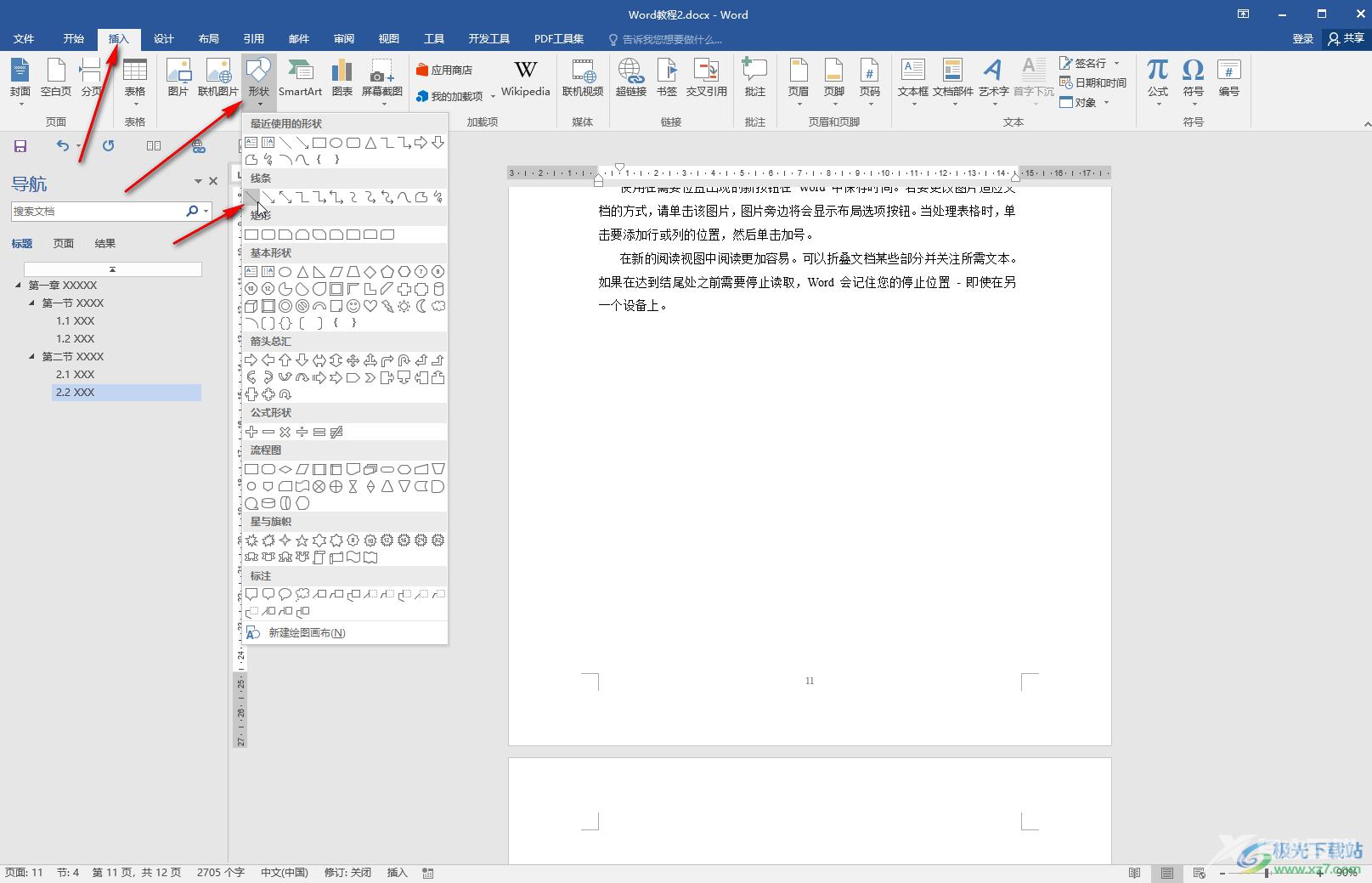Switch to read mode view in status bar
Viewport: 1372px width, 883px height.
point(1134,873)
